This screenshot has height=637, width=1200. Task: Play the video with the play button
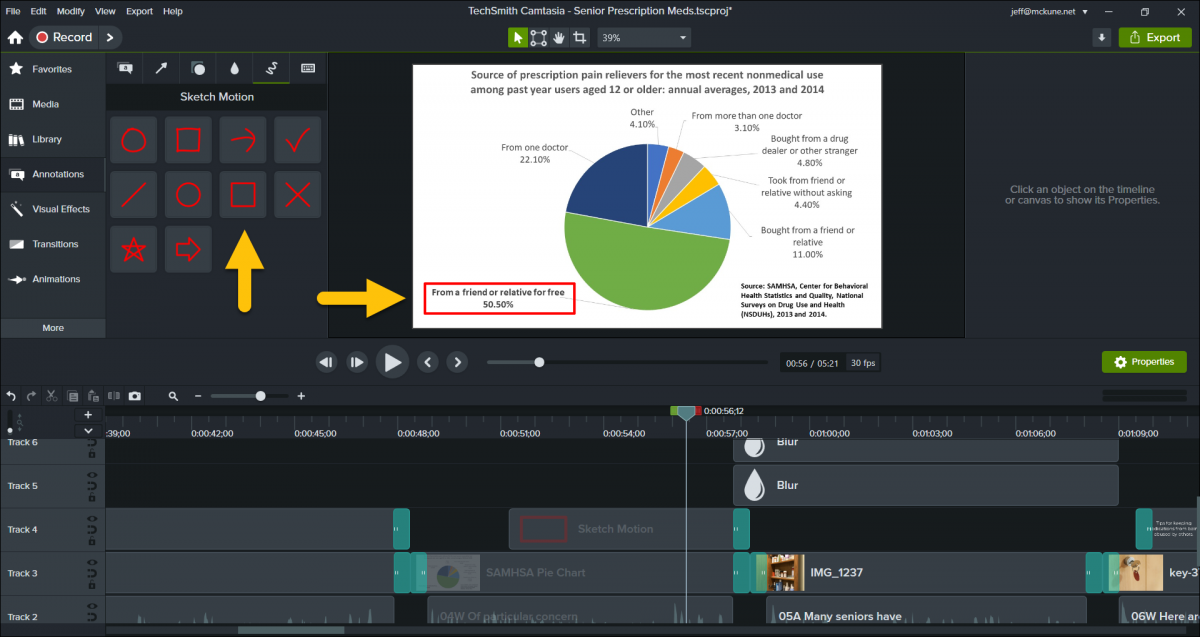(392, 362)
